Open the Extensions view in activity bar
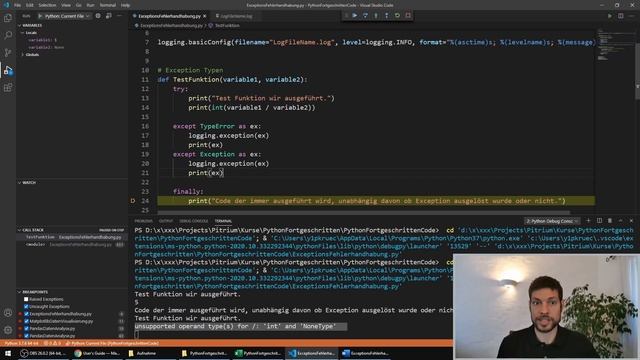Viewport: 640px width, 360px height. pyautogui.click(x=8, y=88)
